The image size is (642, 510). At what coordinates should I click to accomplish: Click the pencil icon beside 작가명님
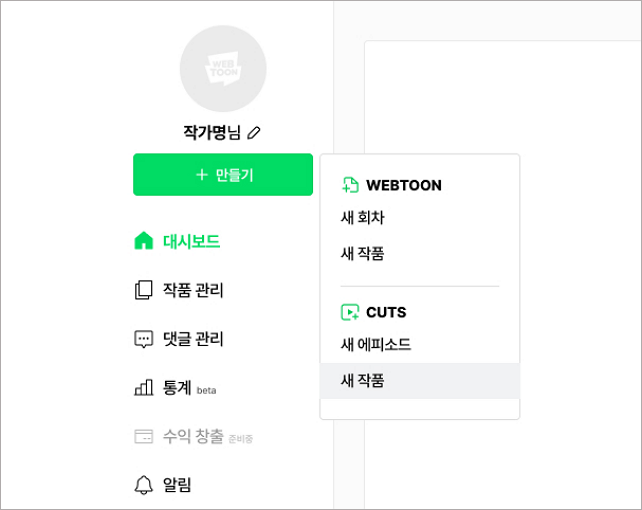tap(254, 132)
